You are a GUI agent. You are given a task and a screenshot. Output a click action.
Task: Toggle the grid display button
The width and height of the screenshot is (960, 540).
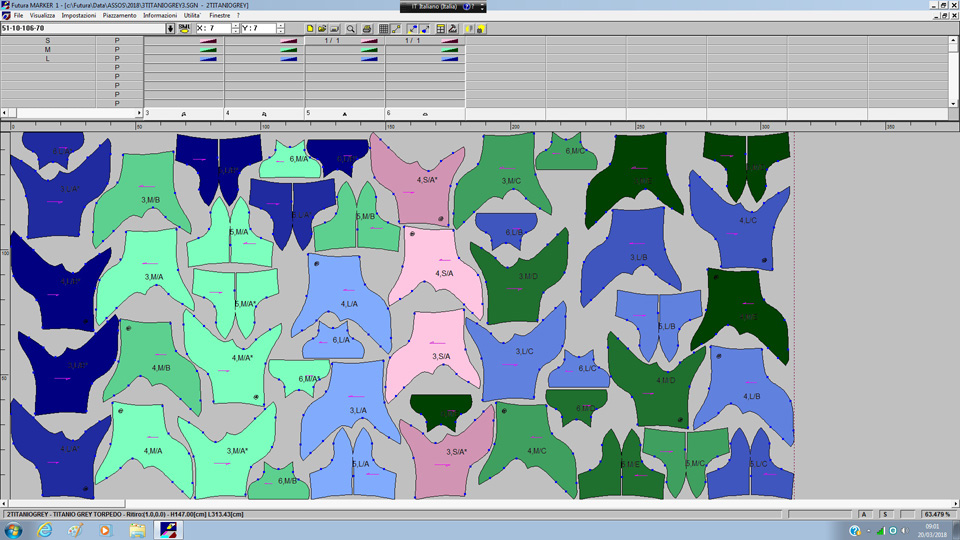click(x=383, y=29)
